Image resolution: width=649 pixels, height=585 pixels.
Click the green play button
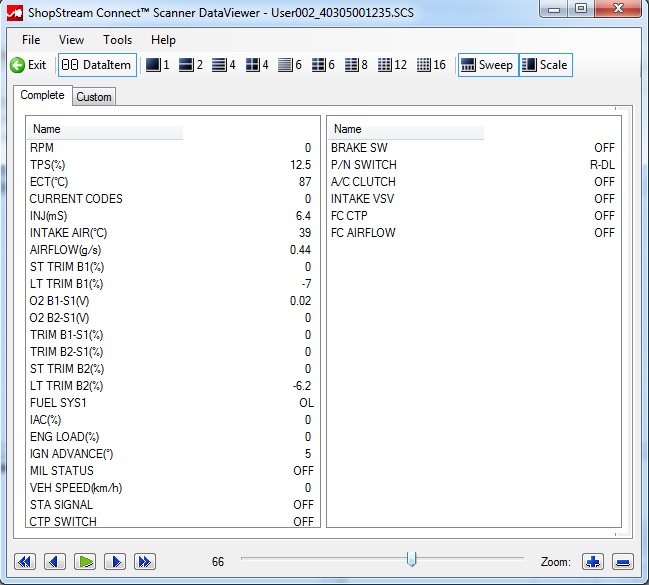[x=85, y=562]
